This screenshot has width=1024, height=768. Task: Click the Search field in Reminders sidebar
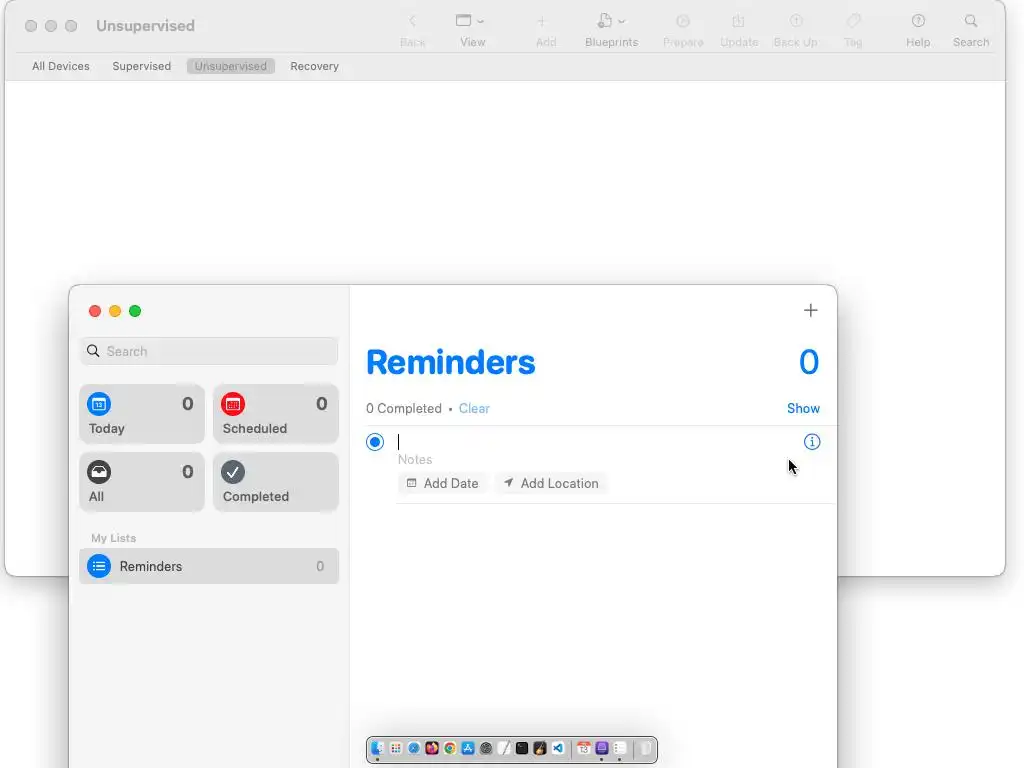[209, 351]
